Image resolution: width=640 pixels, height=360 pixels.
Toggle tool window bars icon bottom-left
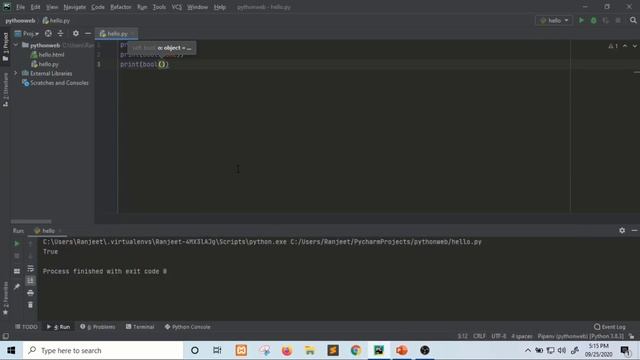tap(5, 336)
